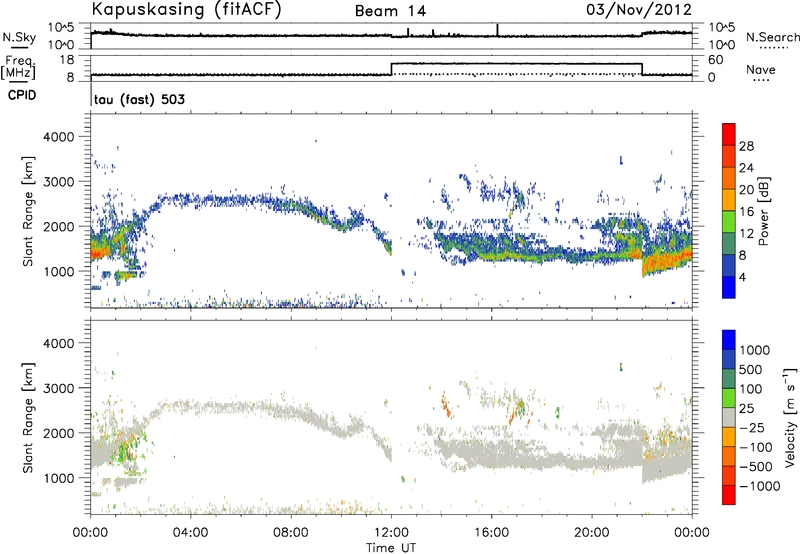Image resolution: width=800 pixels, height=554 pixels.
Task: Click the -500 label on Velocity colorbar
Action: coord(759,466)
